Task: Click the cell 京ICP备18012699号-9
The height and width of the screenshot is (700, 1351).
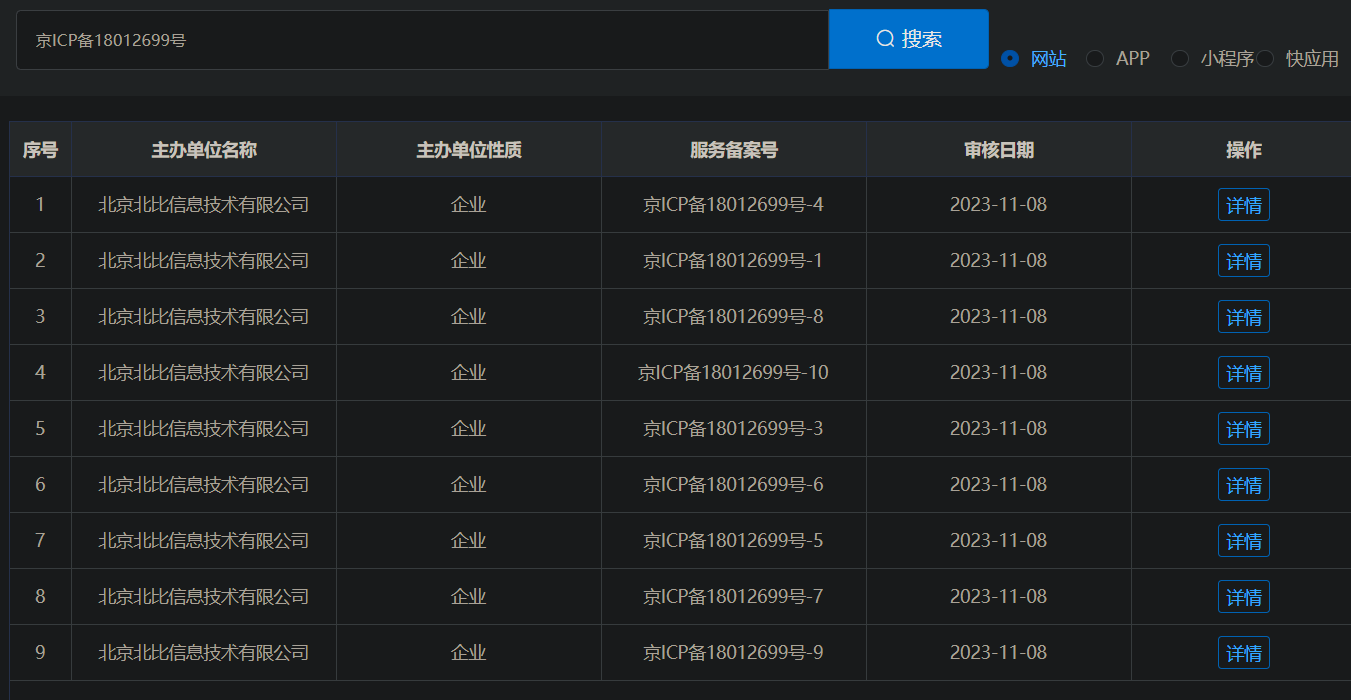Action: point(734,653)
